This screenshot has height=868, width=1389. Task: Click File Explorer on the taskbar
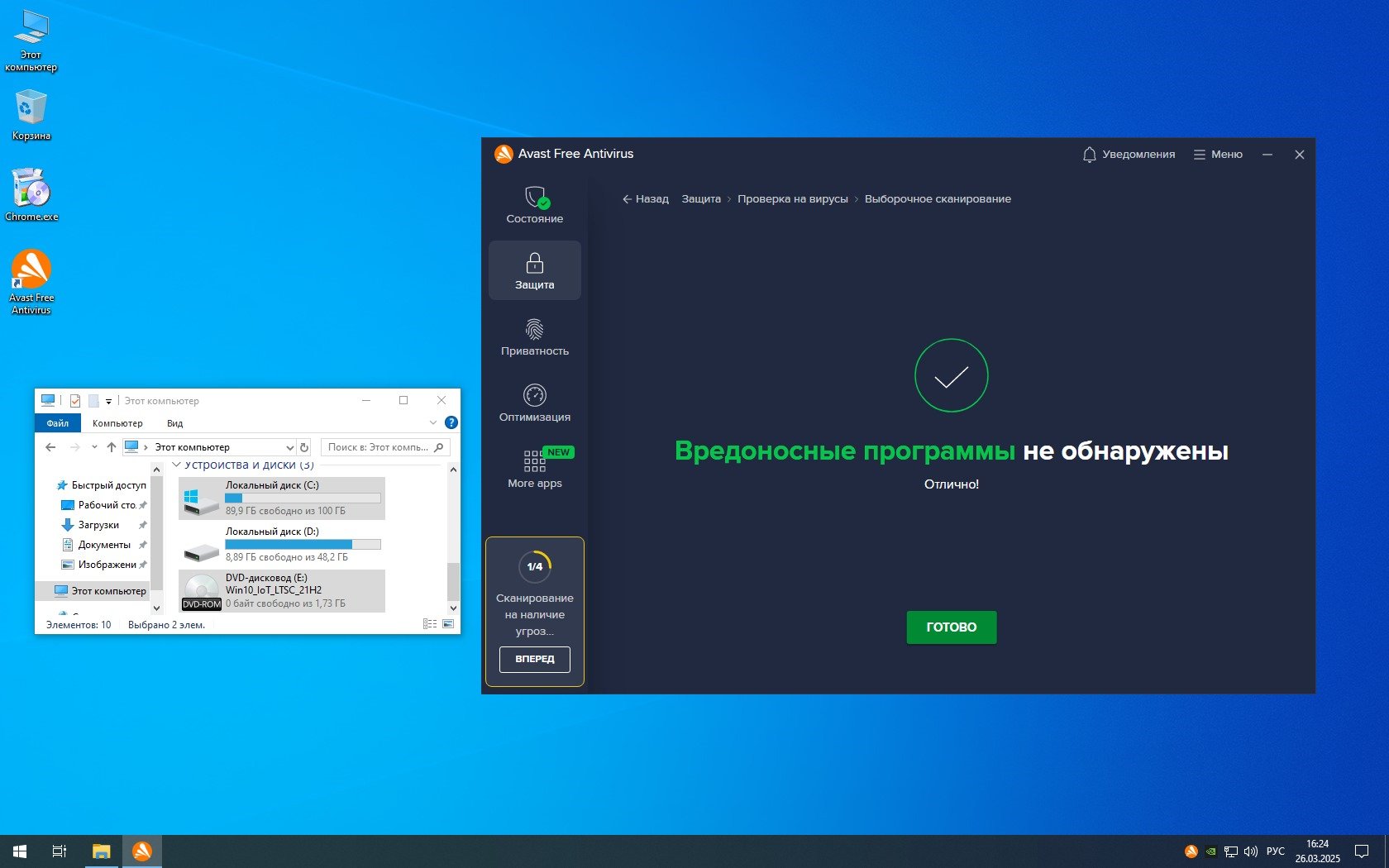point(101,851)
